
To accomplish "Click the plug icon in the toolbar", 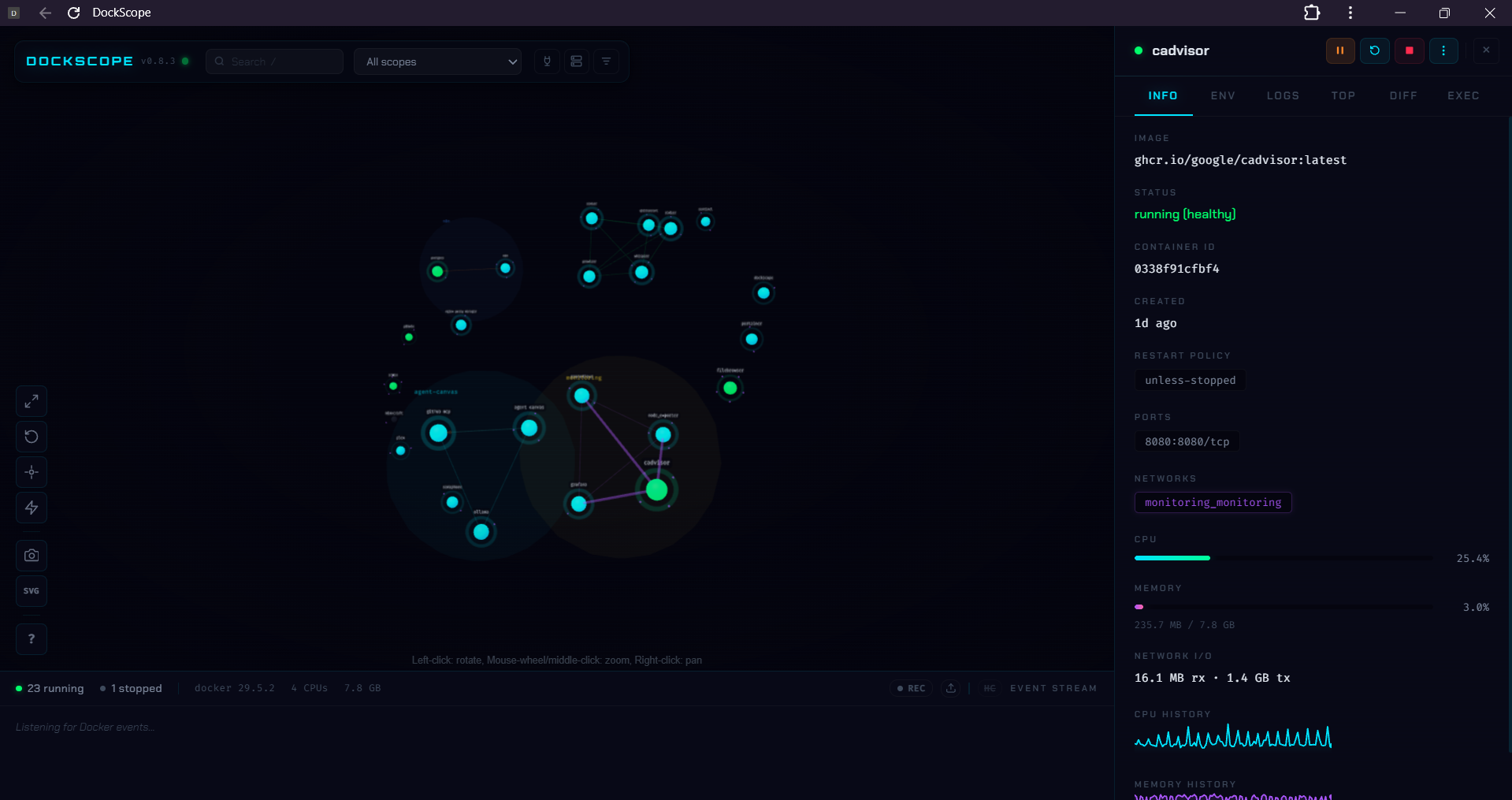I will tap(547, 61).
